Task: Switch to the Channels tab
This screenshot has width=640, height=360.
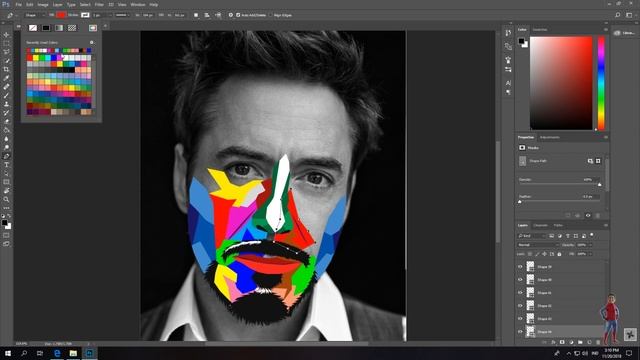Action: (x=540, y=225)
